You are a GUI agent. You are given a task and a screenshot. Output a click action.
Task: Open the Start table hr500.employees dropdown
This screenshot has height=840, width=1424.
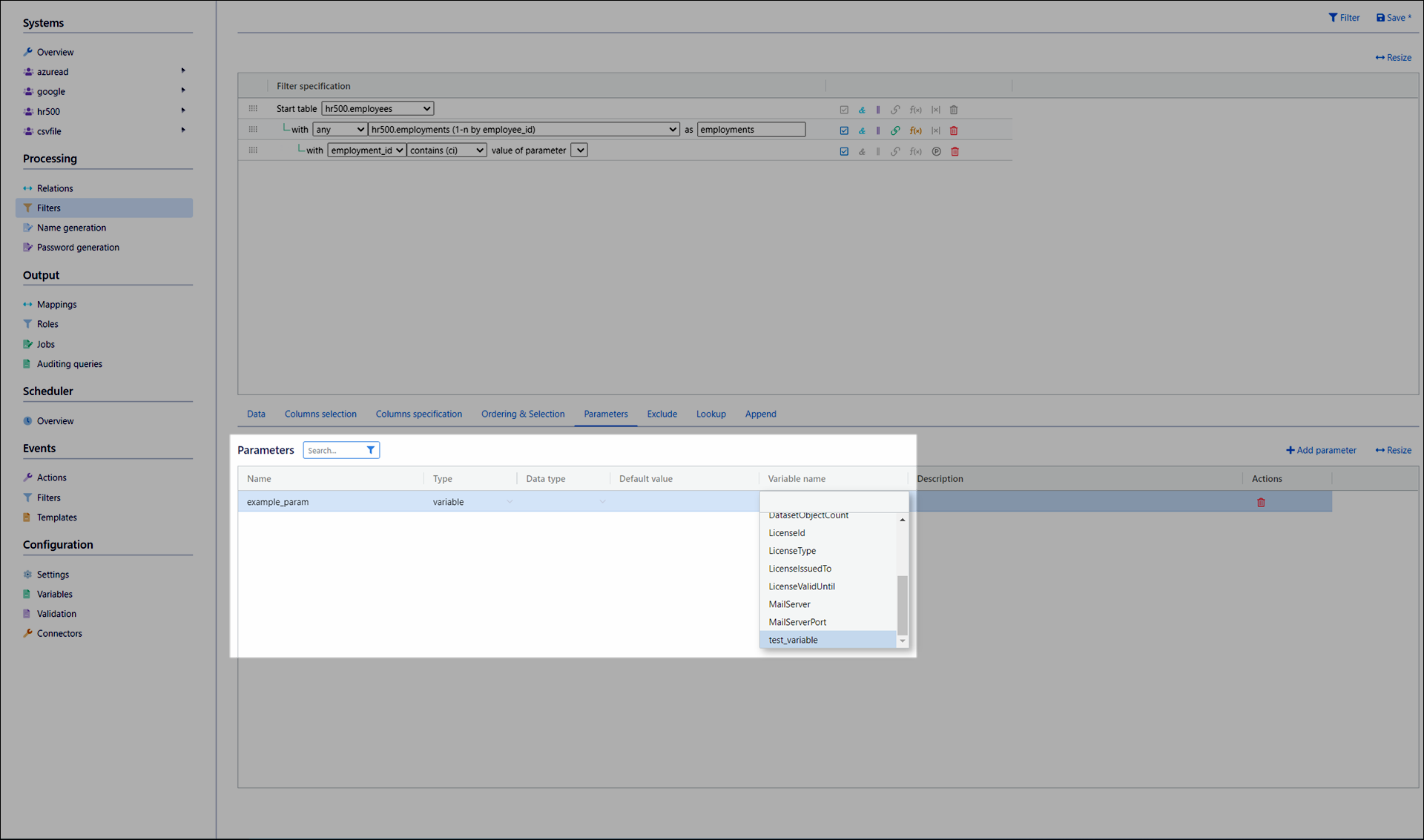(x=378, y=108)
